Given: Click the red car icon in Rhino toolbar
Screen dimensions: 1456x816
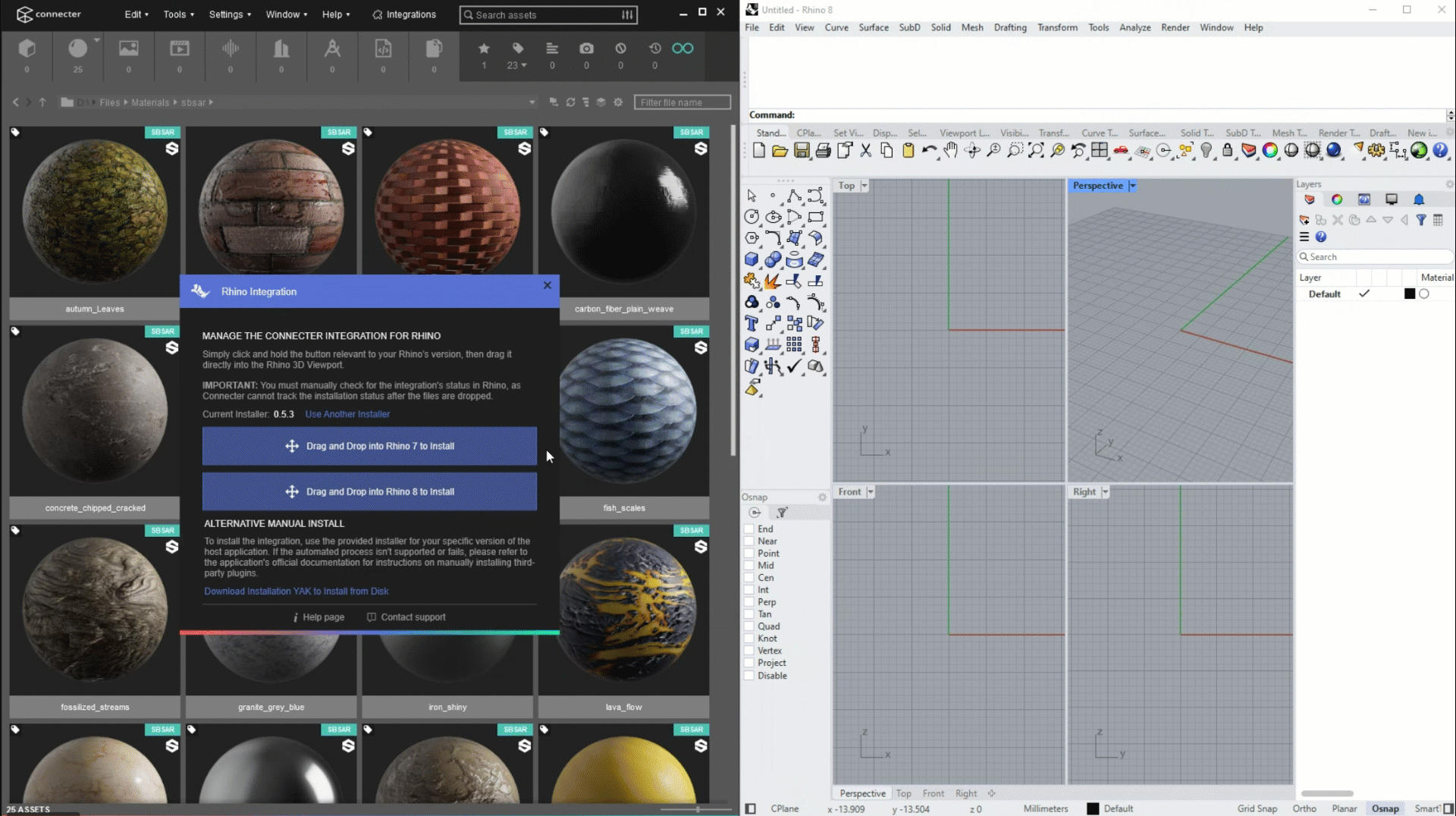Looking at the screenshot, I should pos(1121,150).
